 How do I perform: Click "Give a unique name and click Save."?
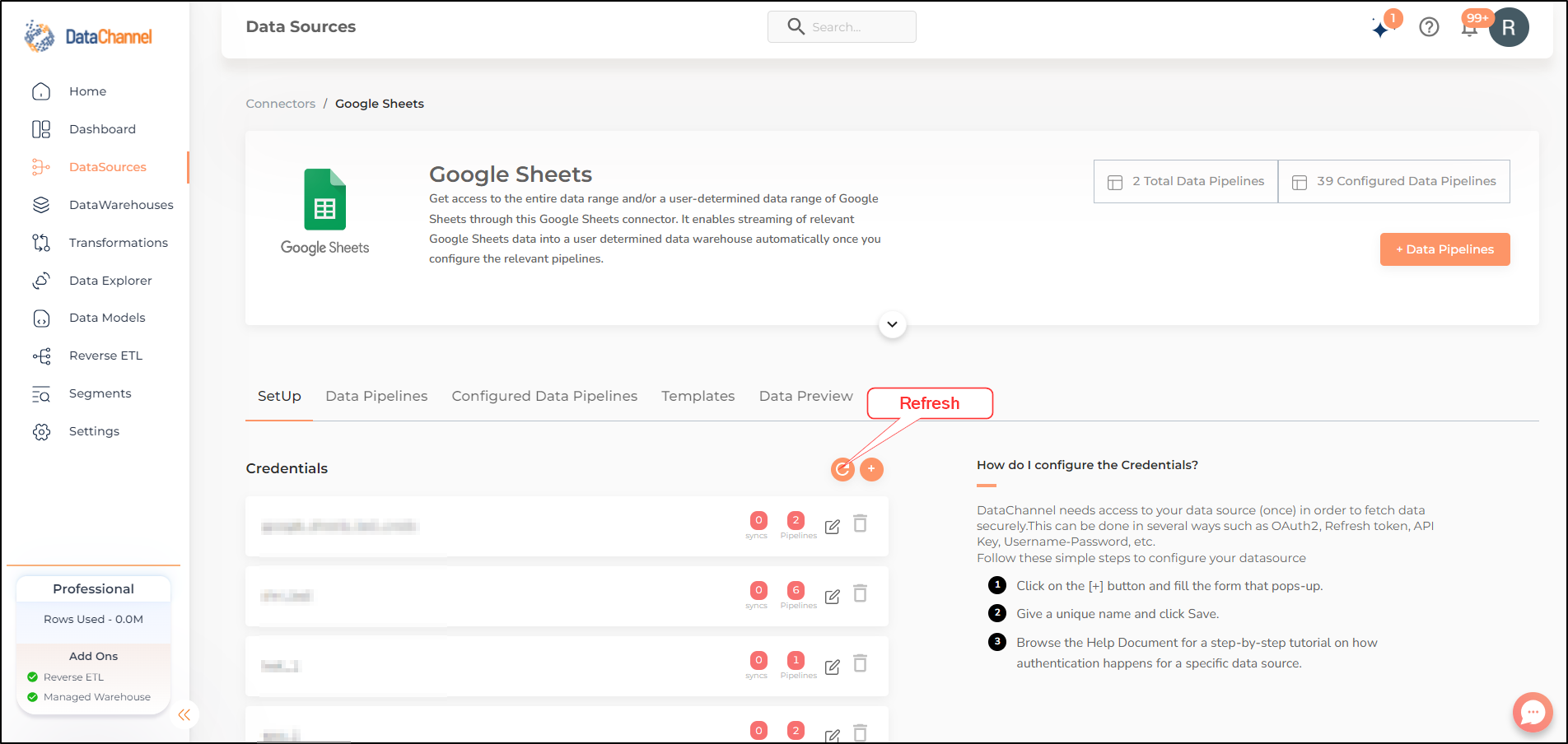tap(1118, 614)
